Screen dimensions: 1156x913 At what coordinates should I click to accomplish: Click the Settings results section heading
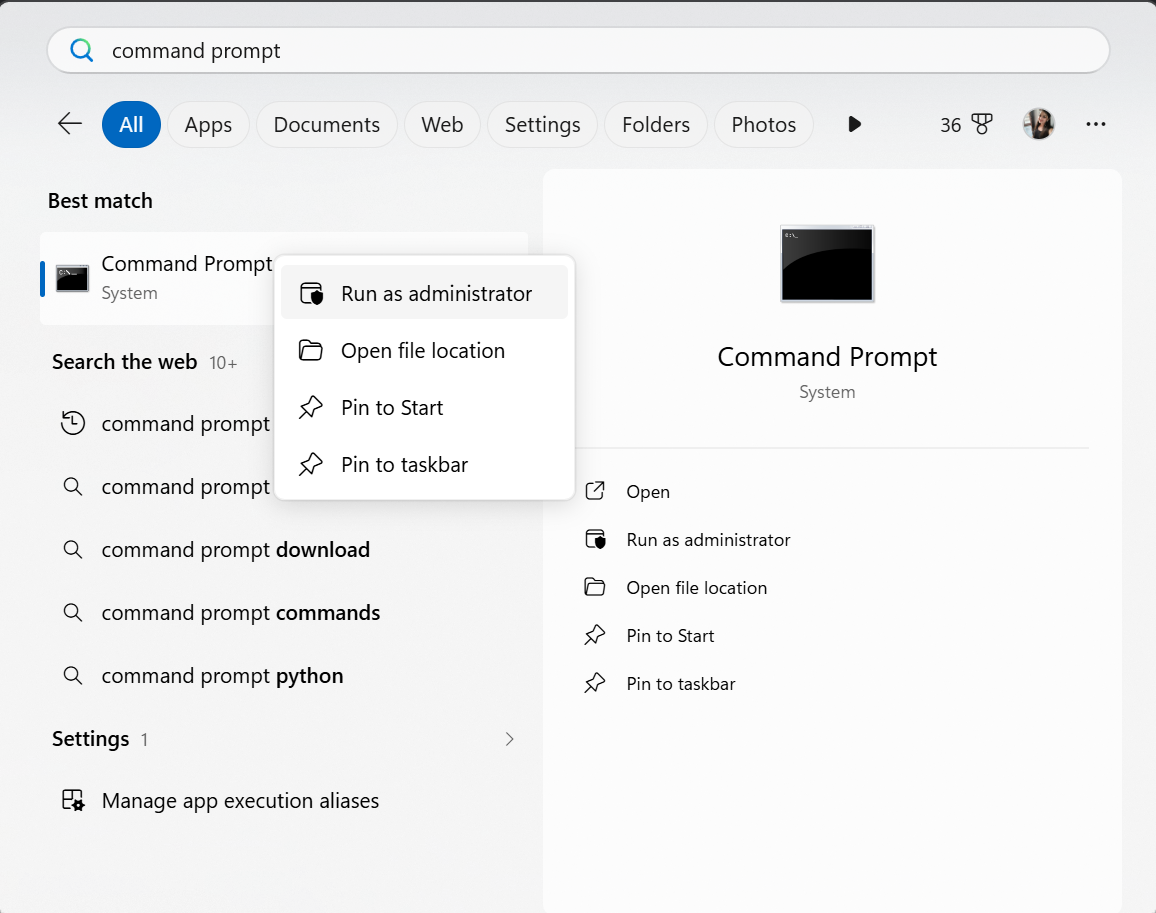91,739
